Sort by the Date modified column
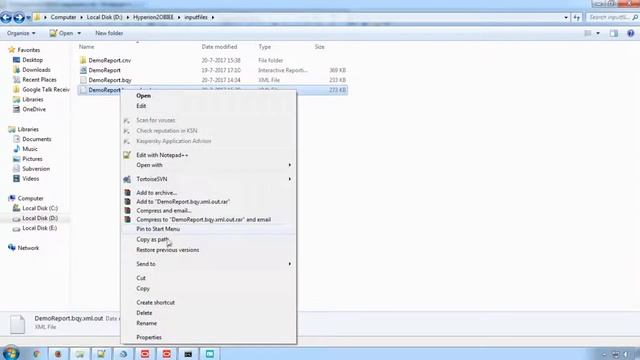 click(219, 47)
